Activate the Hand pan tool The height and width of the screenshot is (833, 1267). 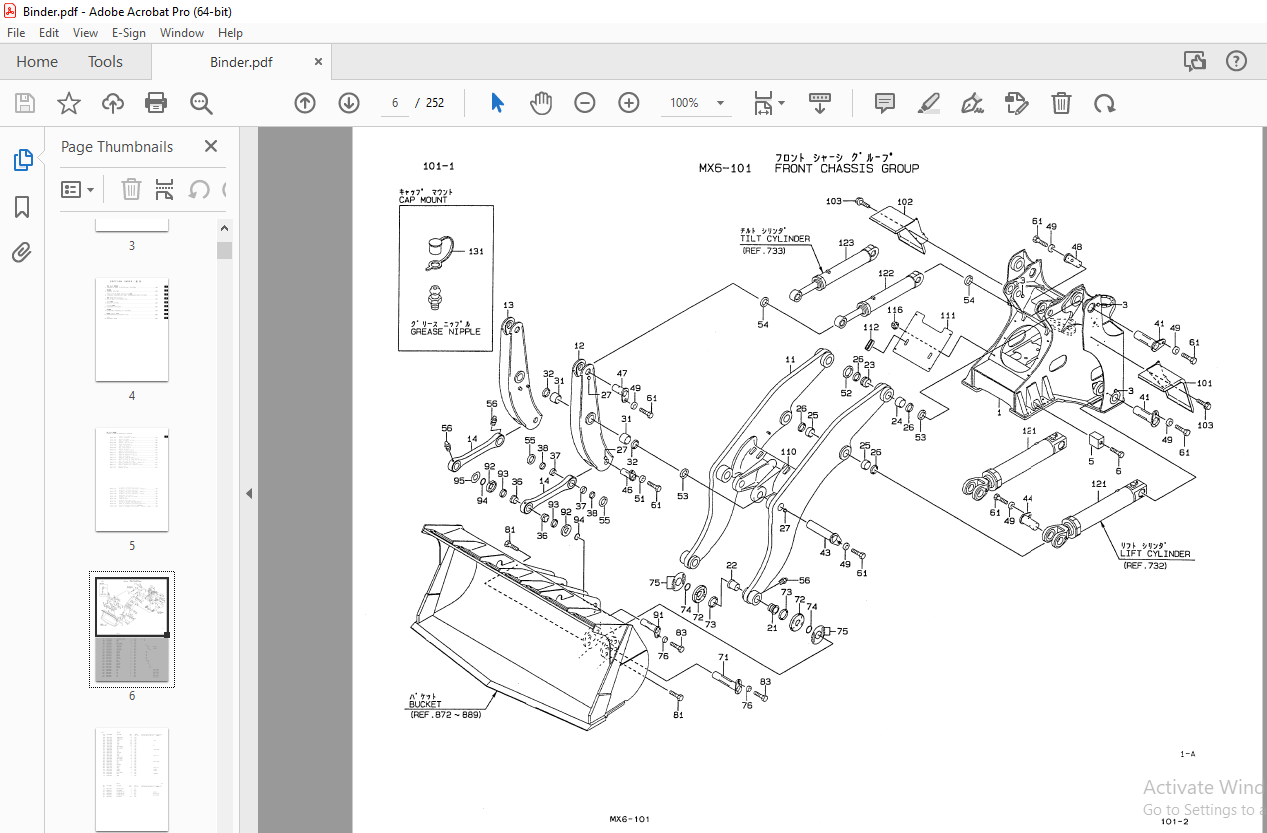coord(541,103)
